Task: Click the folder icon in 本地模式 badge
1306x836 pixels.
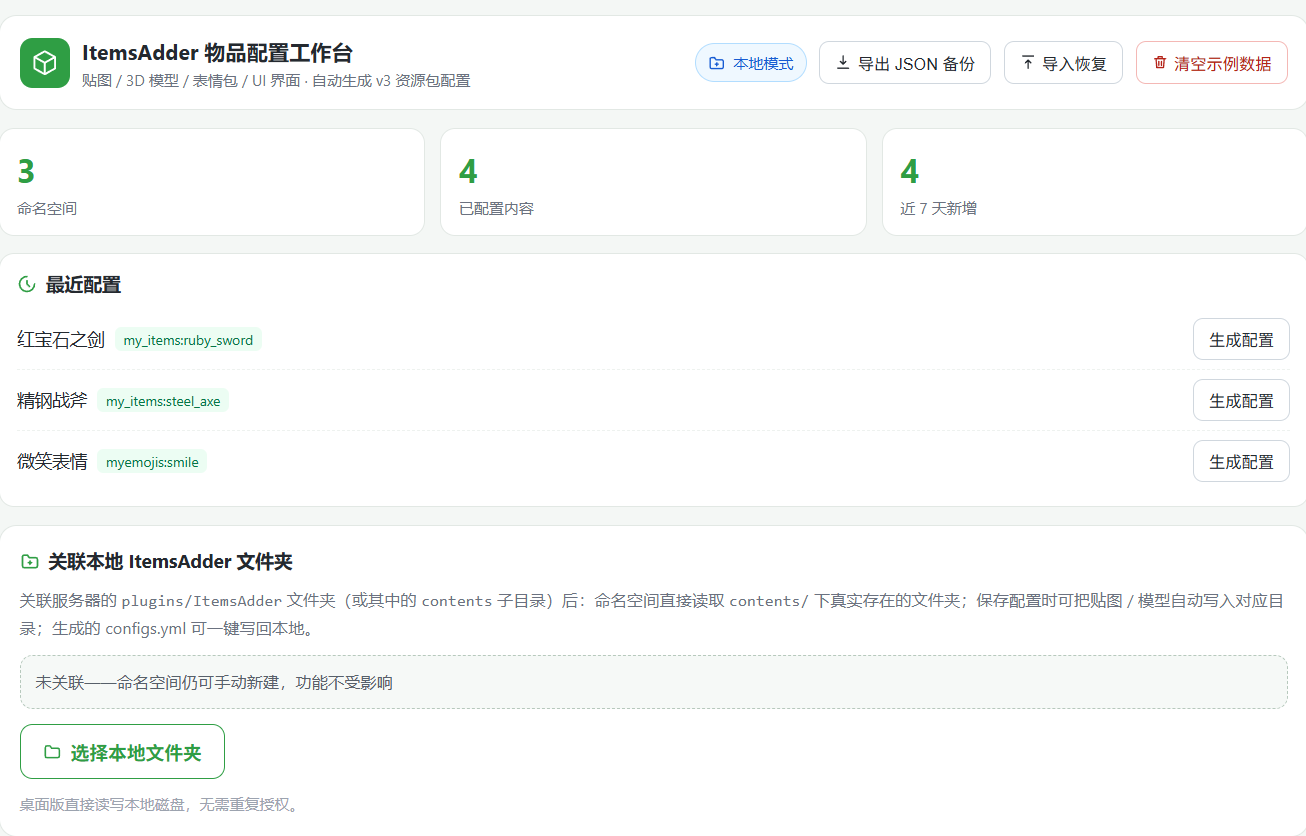Action: point(716,63)
